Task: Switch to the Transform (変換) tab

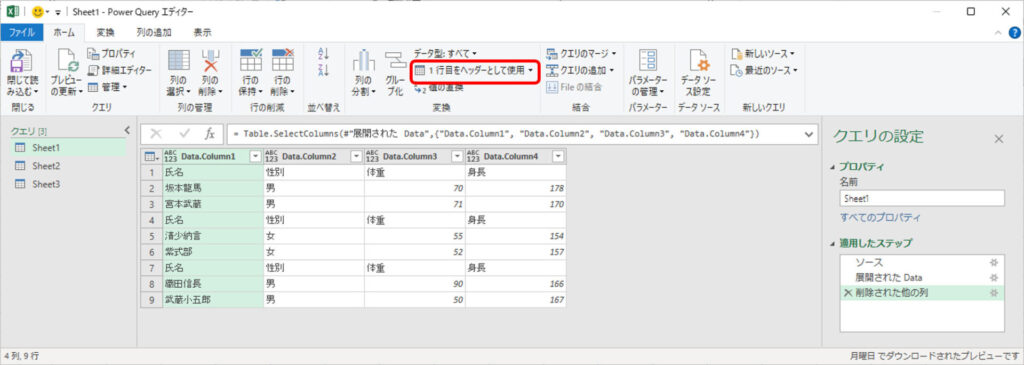Action: click(106, 32)
